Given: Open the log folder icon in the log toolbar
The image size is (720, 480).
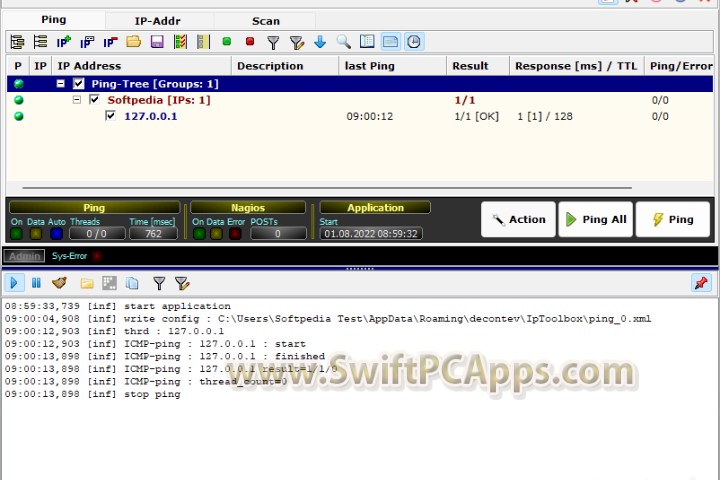Looking at the screenshot, I should (87, 283).
